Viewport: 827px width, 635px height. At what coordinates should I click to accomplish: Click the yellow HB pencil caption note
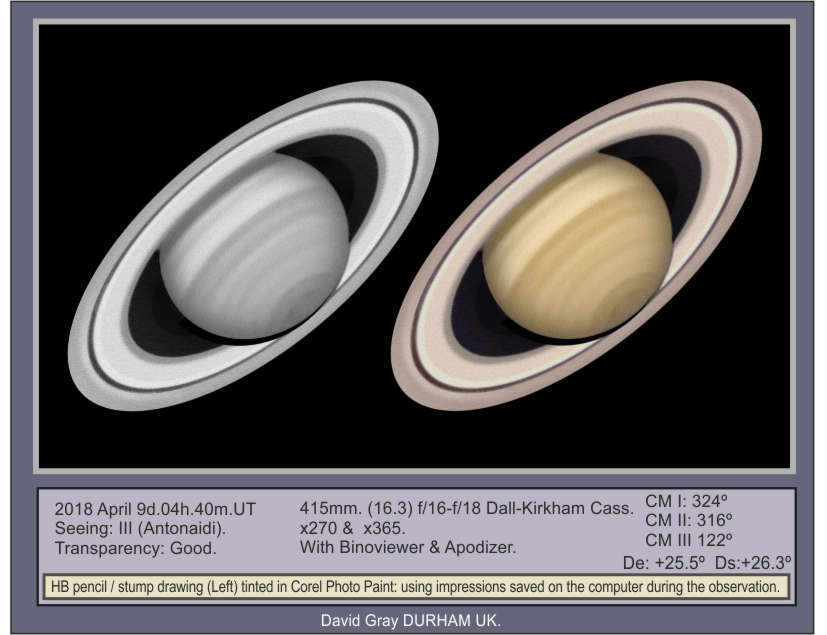click(416, 586)
